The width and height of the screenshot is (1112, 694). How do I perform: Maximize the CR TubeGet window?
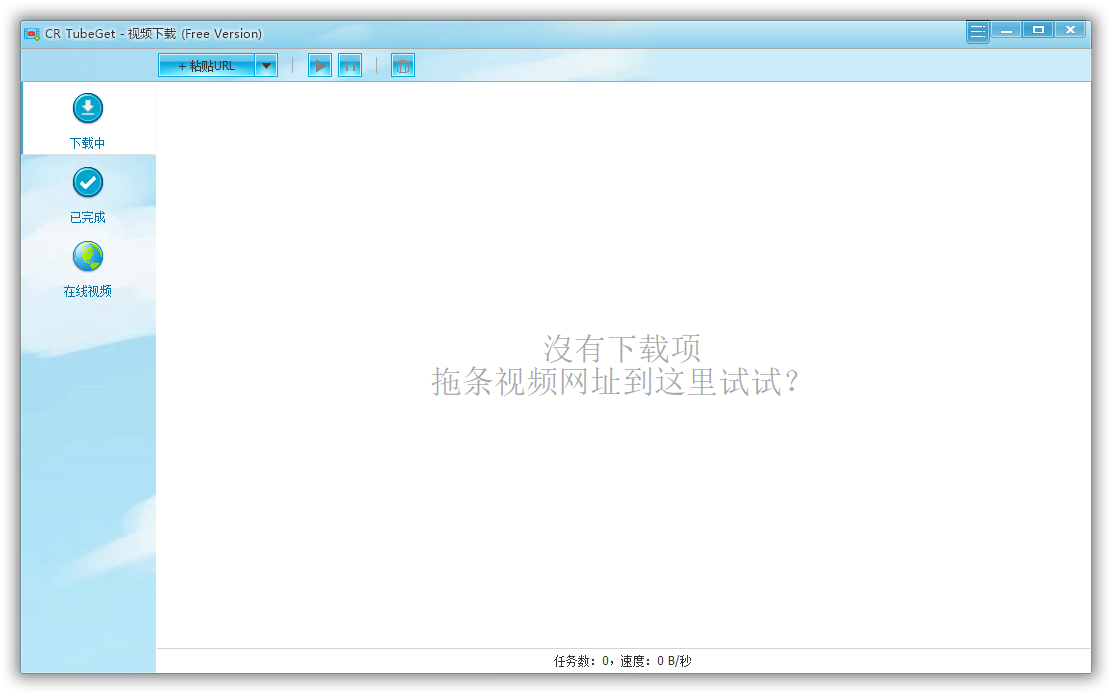pyautogui.click(x=1038, y=30)
